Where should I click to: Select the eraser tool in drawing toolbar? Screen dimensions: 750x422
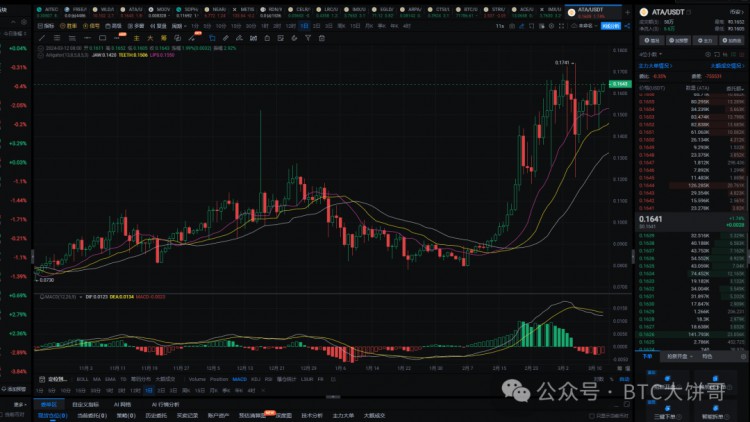(239, 38)
